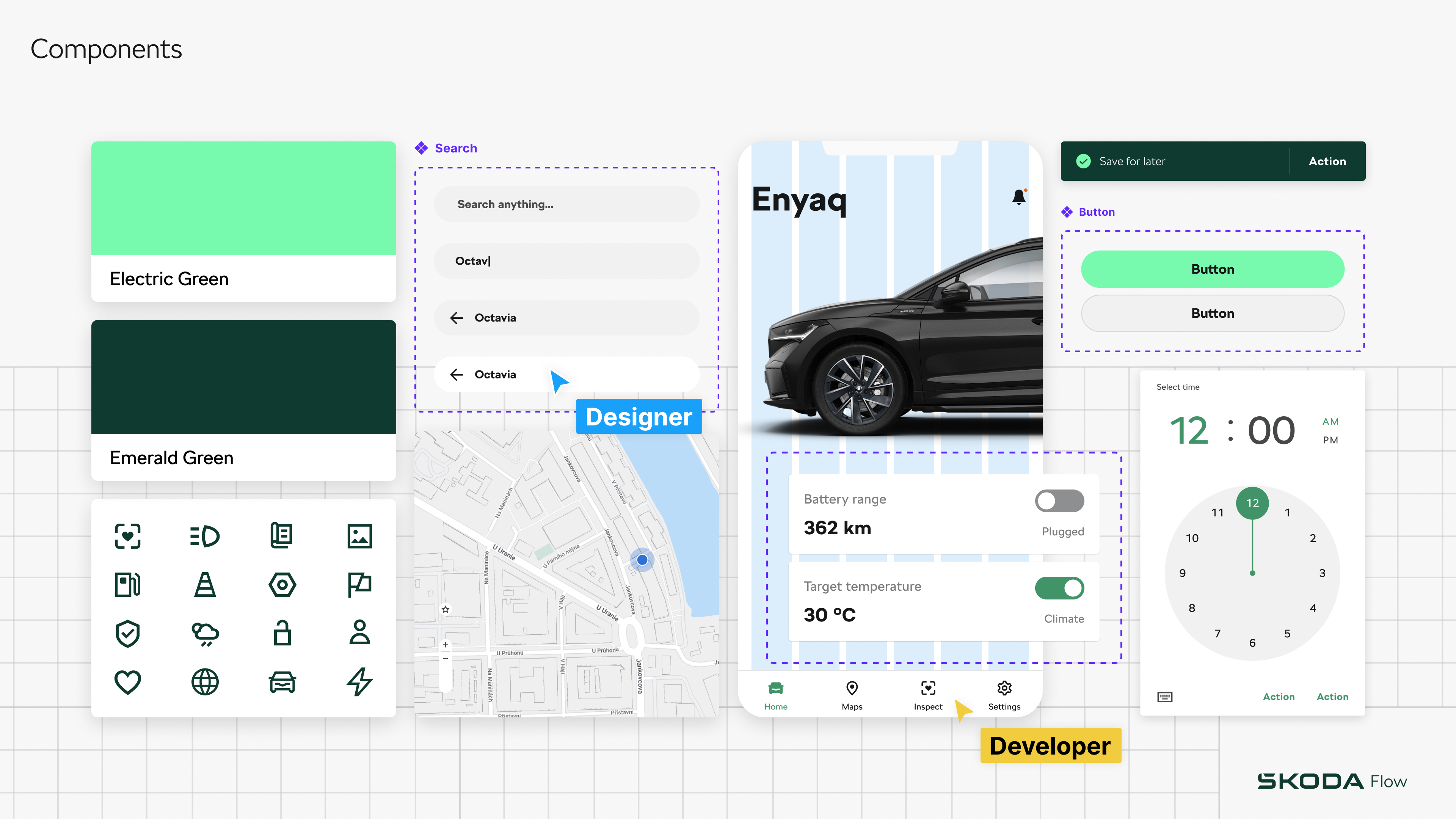Disable the Climate toggle
Screen dimensions: 1456x819
pyautogui.click(x=1060, y=588)
